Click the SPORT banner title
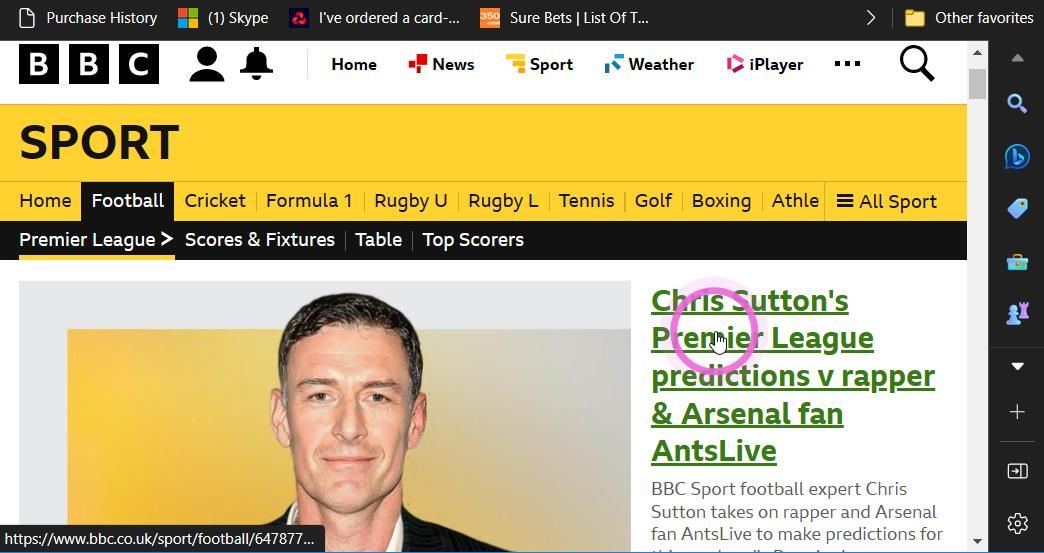This screenshot has width=1044, height=553. 99,142
